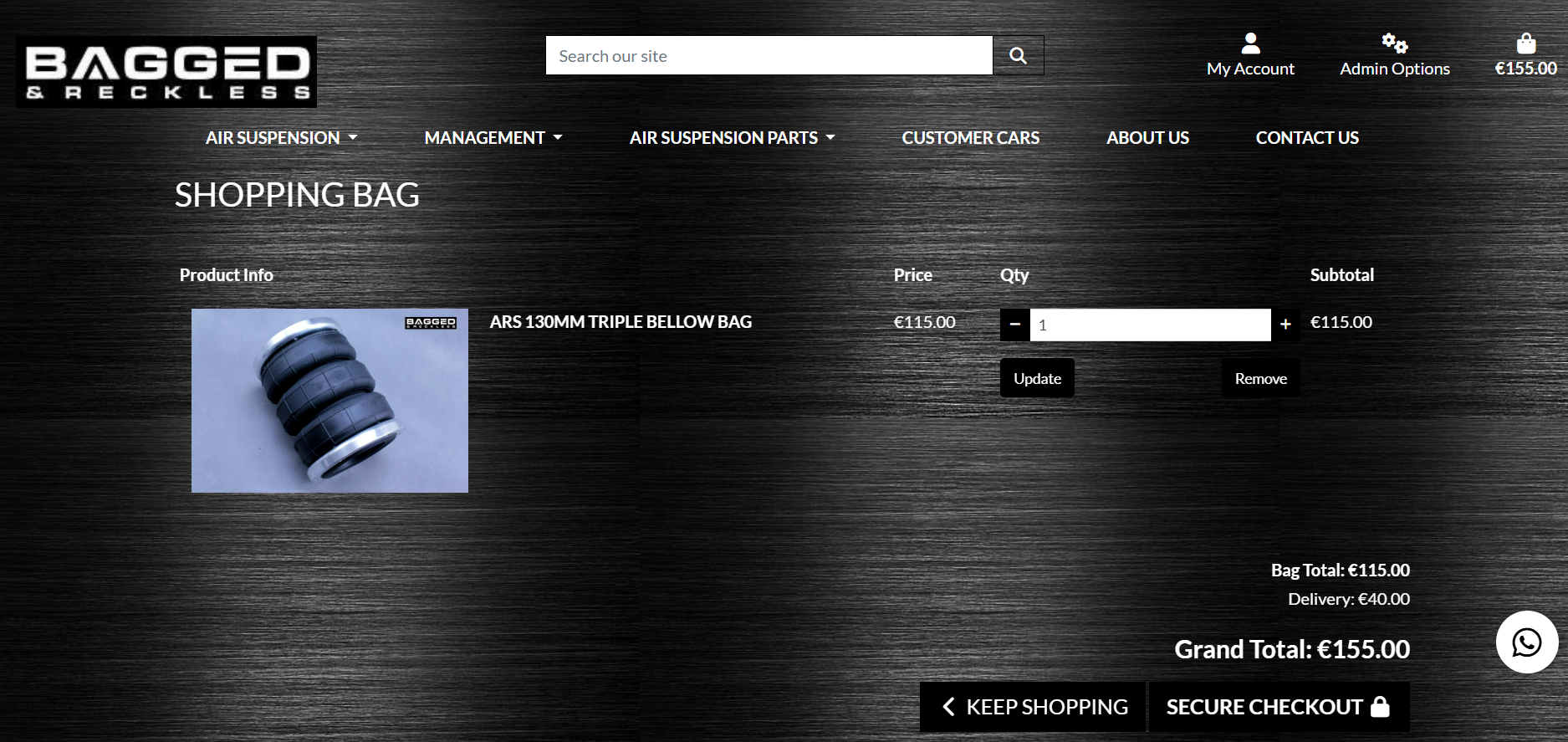Click the triple bellow bag product thumbnail
1568x742 pixels.
click(329, 401)
